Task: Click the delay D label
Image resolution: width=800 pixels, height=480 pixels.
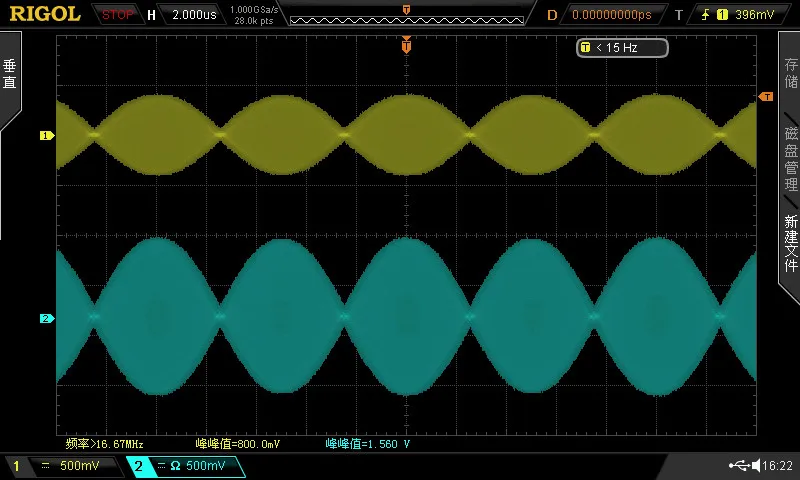Action: (552, 15)
